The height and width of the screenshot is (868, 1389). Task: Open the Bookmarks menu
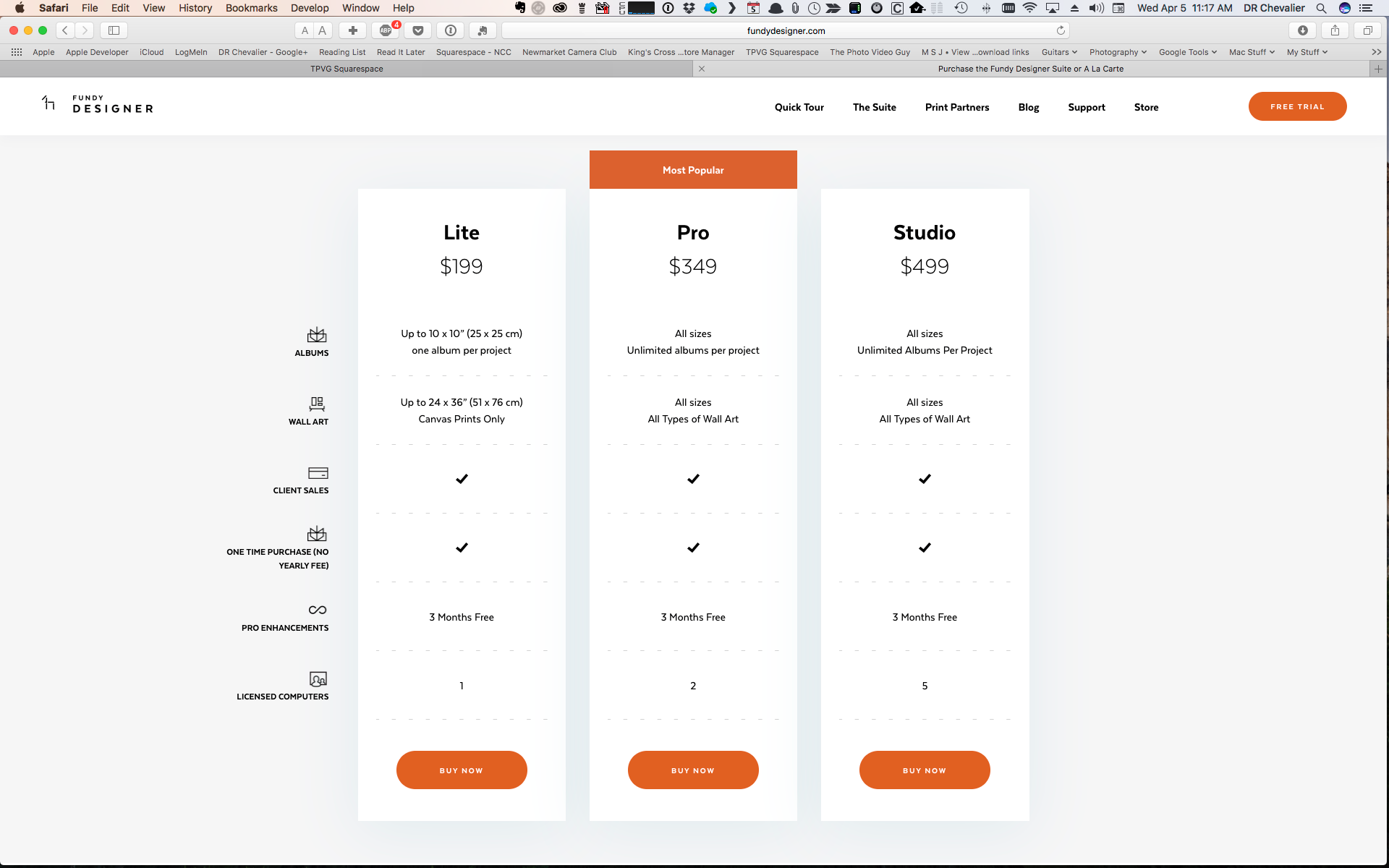251,8
